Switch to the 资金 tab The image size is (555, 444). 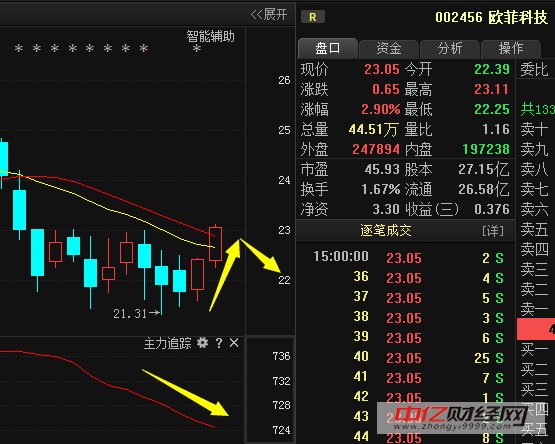tap(389, 48)
